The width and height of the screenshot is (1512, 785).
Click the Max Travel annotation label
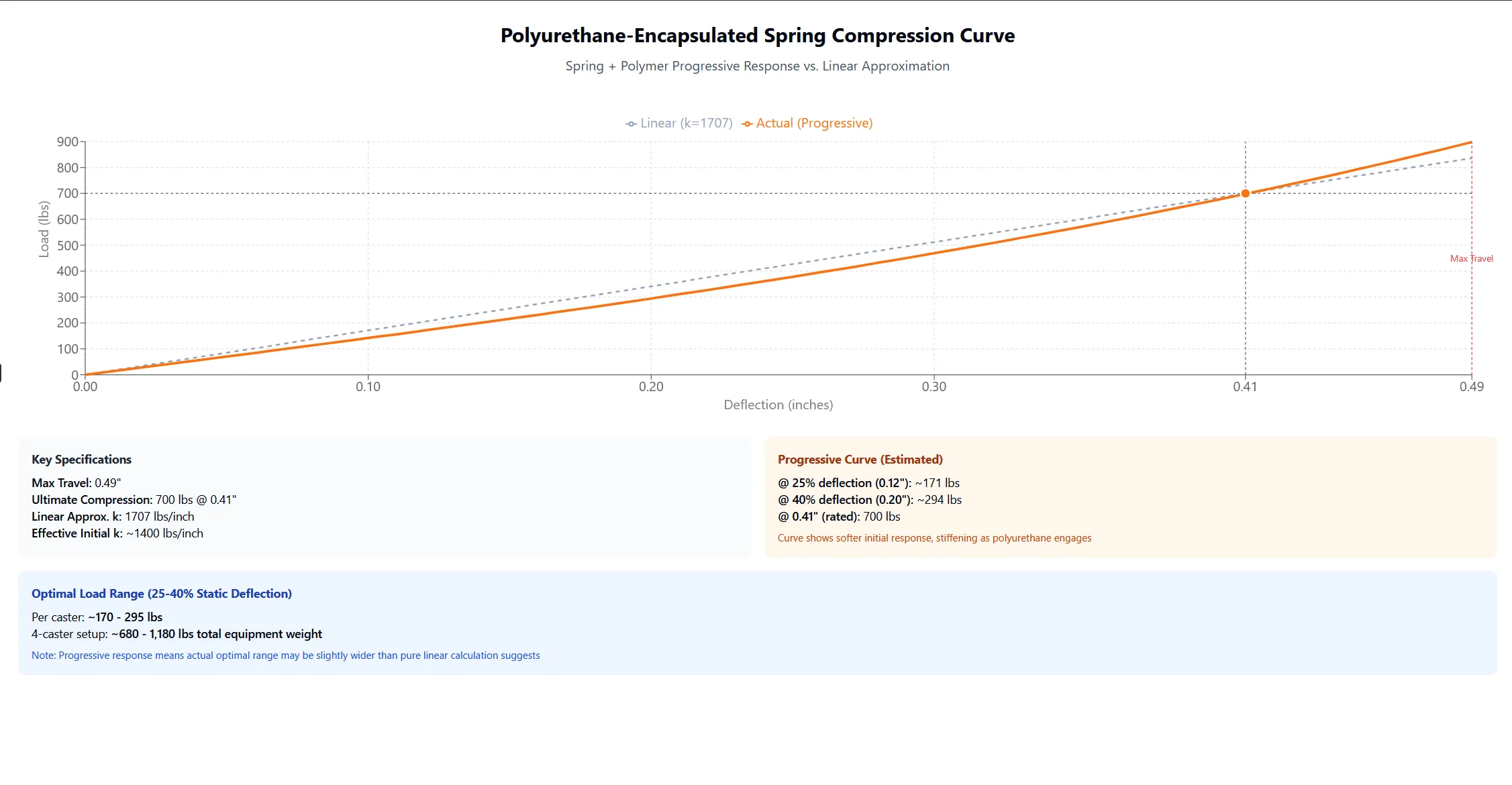point(1472,258)
